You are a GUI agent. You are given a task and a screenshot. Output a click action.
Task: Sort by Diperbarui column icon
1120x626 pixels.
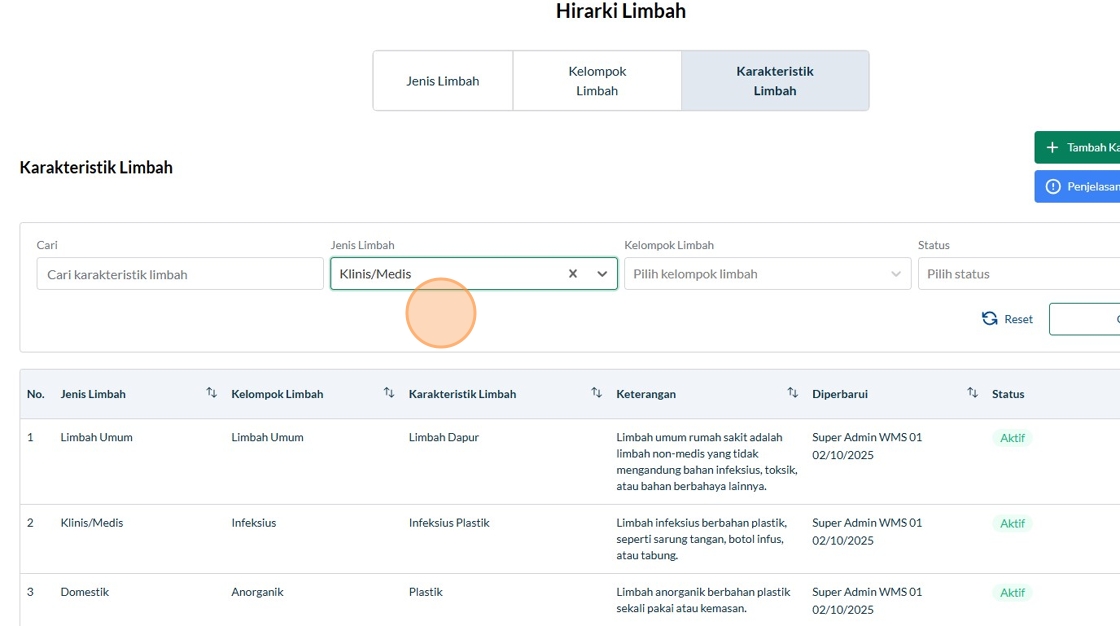pyautogui.click(x=972, y=393)
